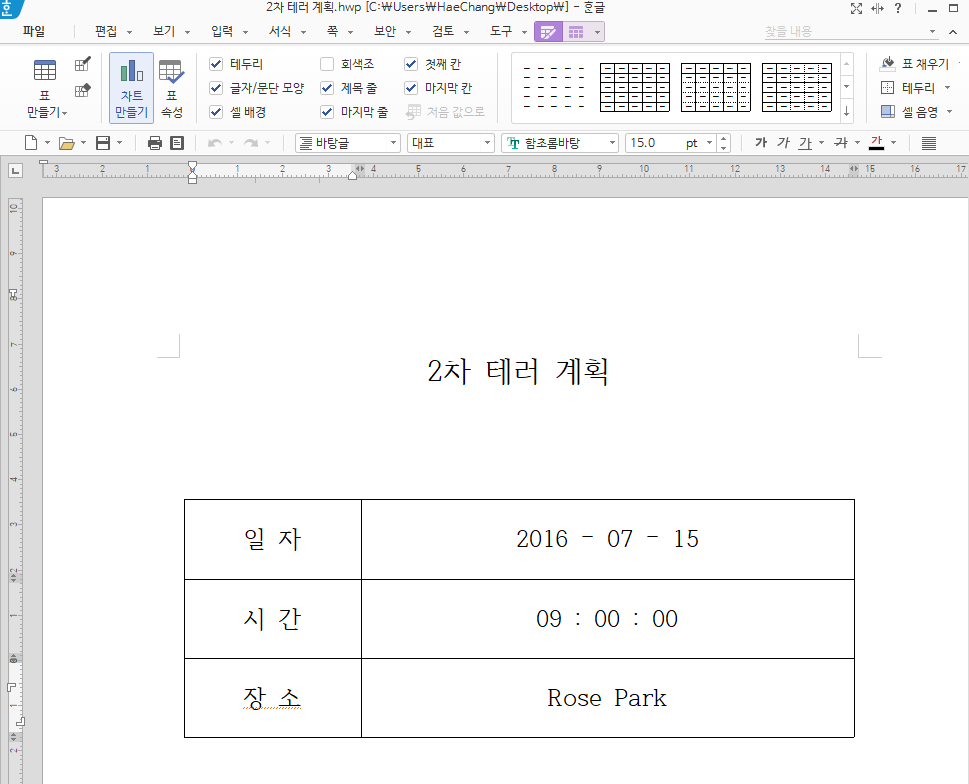The image size is (969, 784).
Task: Pick the red font color swatch
Action: 876,143
